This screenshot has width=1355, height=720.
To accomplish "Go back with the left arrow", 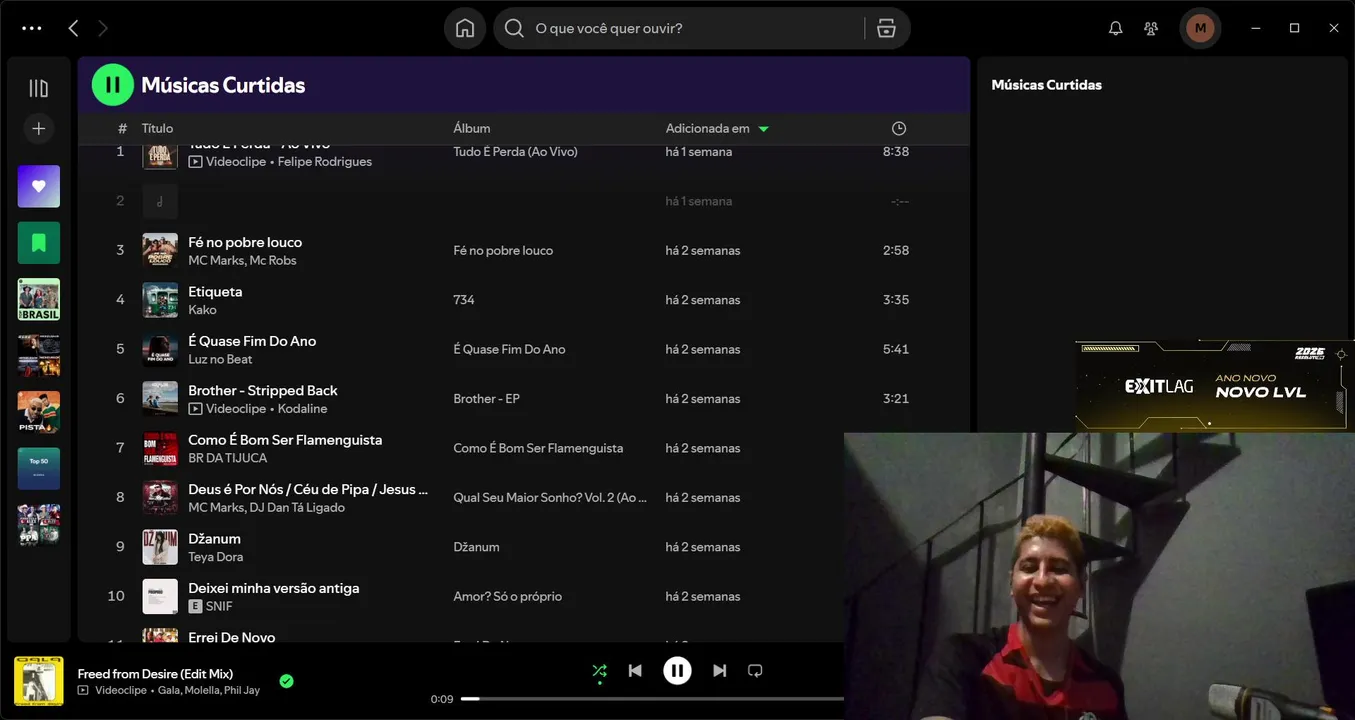I will pyautogui.click(x=73, y=28).
